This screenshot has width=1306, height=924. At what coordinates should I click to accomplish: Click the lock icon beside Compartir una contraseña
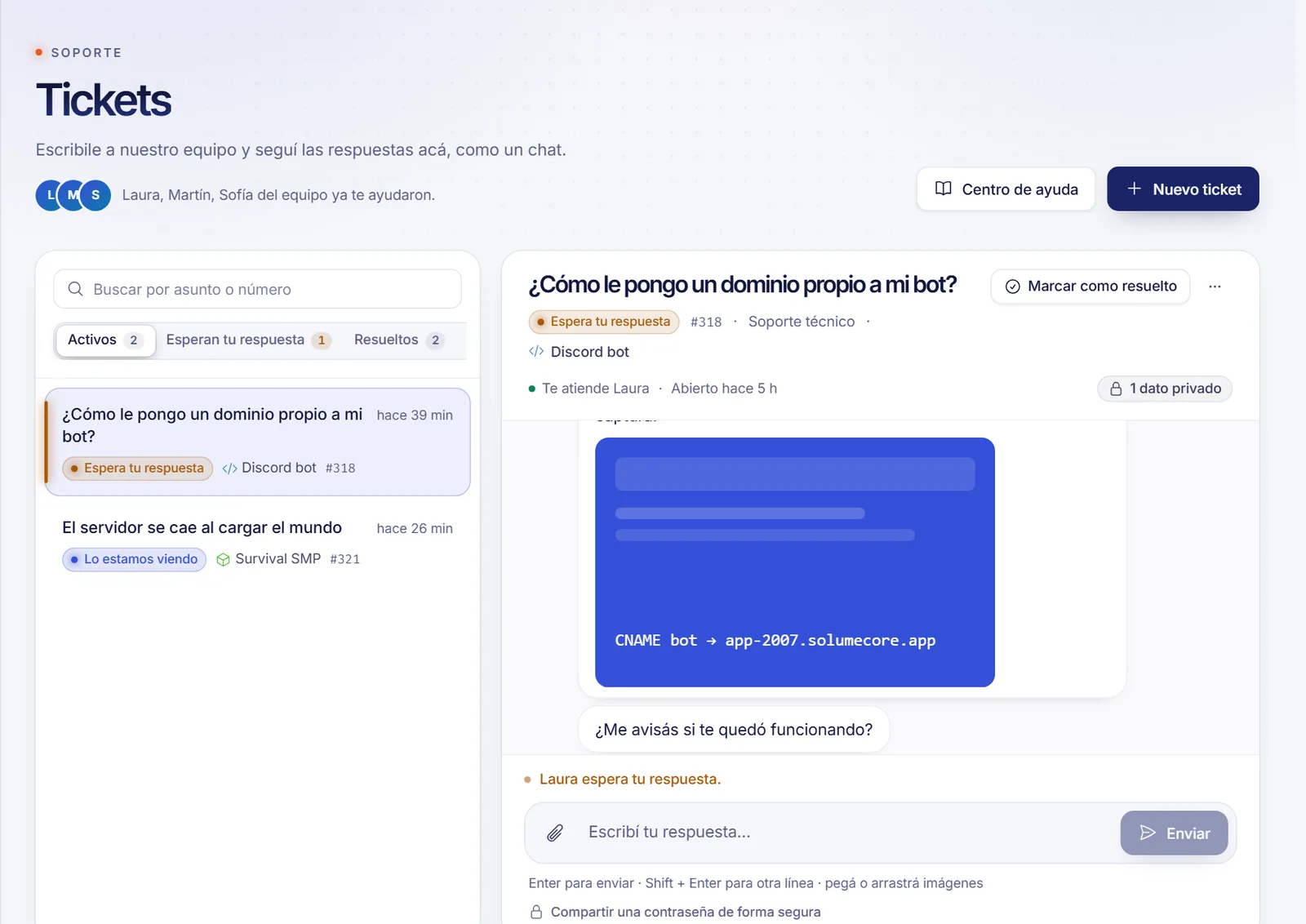[536, 912]
